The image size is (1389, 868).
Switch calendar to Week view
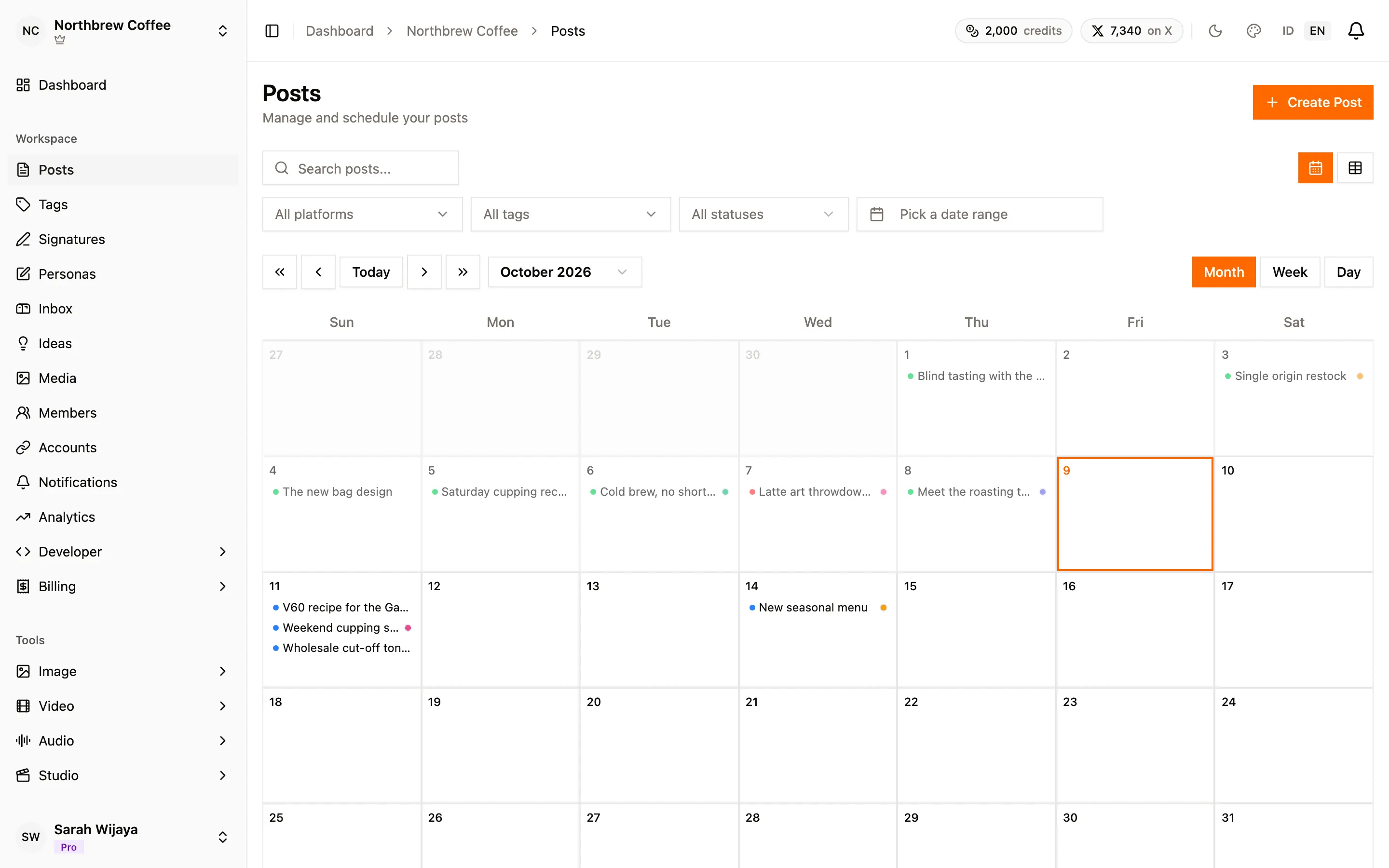pyautogui.click(x=1290, y=272)
